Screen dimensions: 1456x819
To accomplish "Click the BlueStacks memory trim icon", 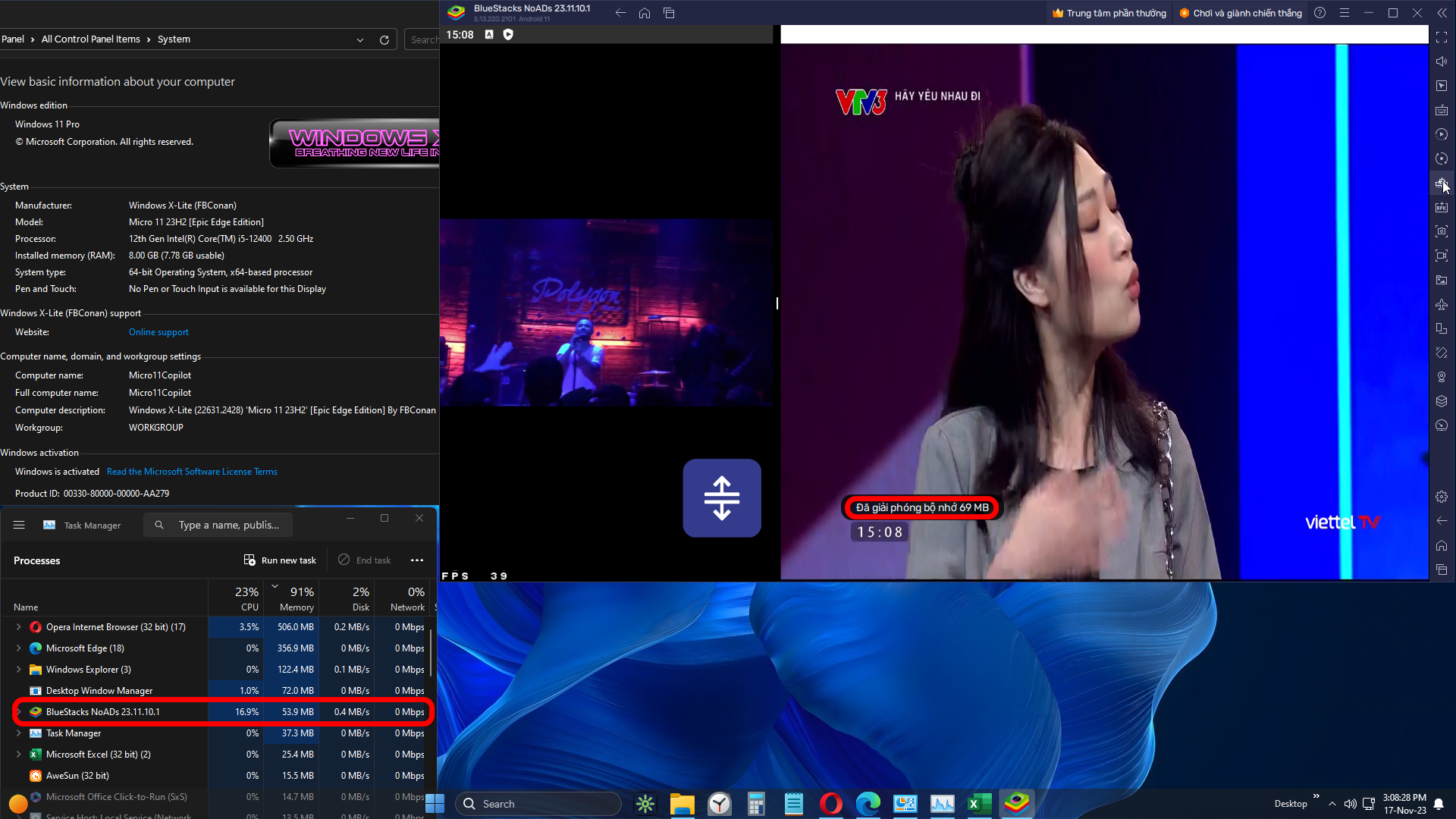I will (1442, 183).
